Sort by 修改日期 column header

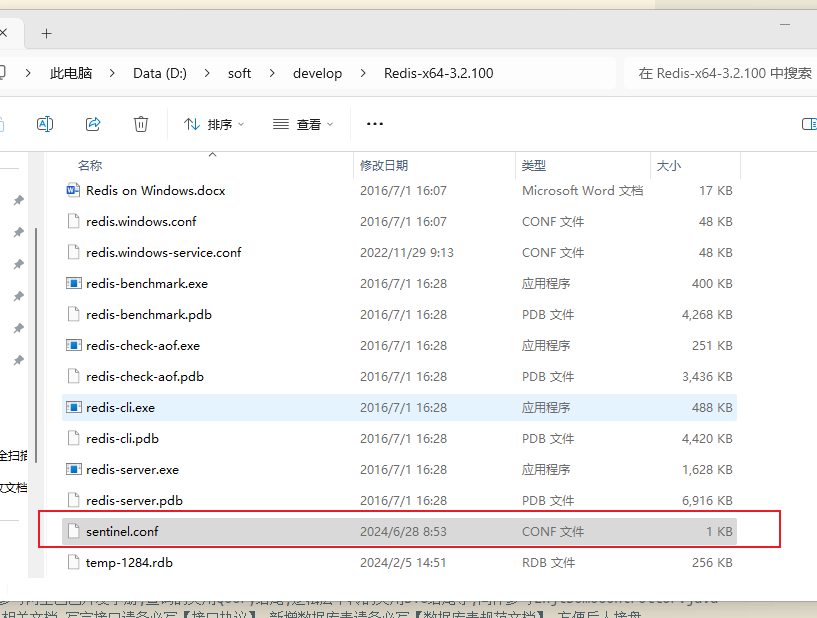(x=383, y=166)
